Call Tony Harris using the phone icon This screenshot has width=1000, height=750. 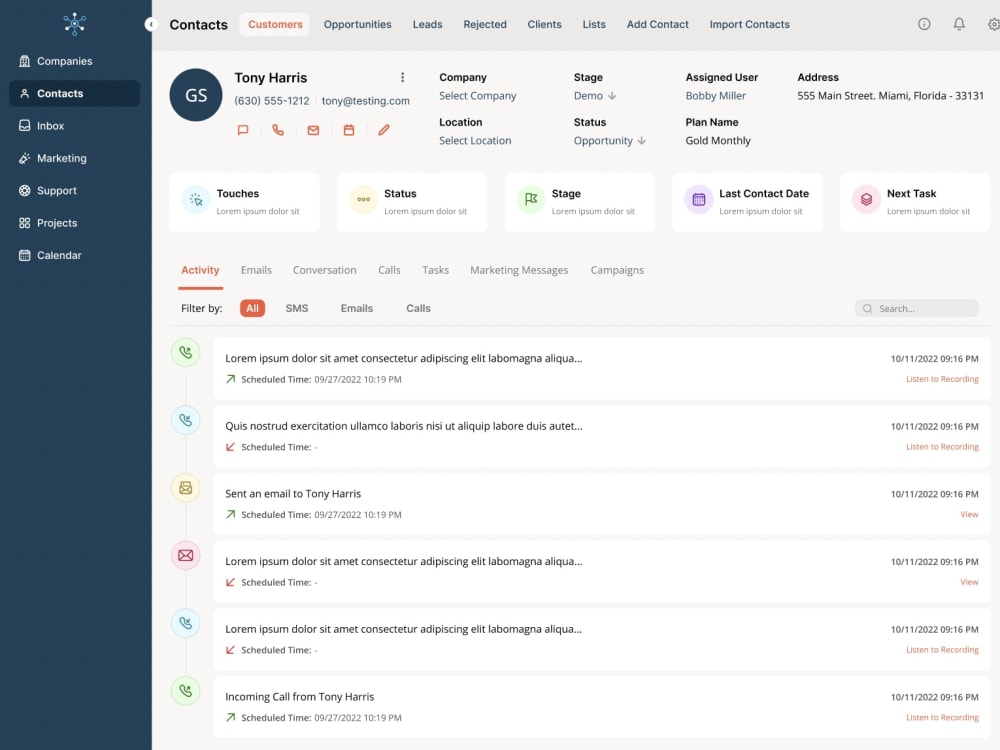pyautogui.click(x=278, y=130)
